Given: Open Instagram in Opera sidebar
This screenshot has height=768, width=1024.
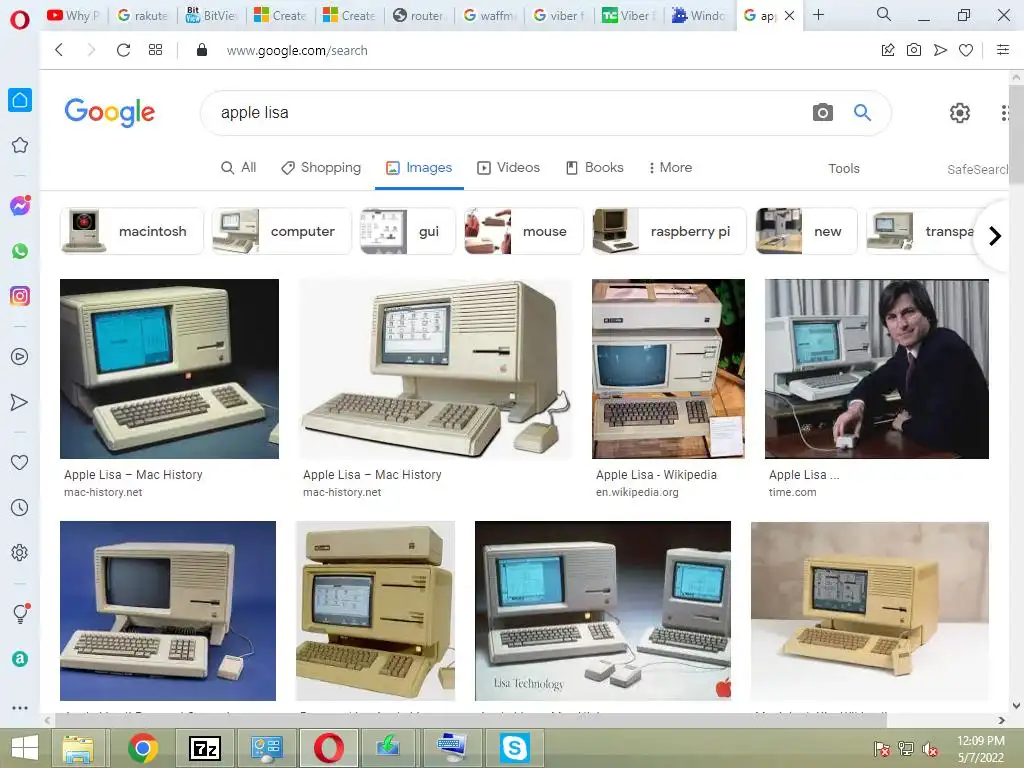Looking at the screenshot, I should click(x=20, y=296).
